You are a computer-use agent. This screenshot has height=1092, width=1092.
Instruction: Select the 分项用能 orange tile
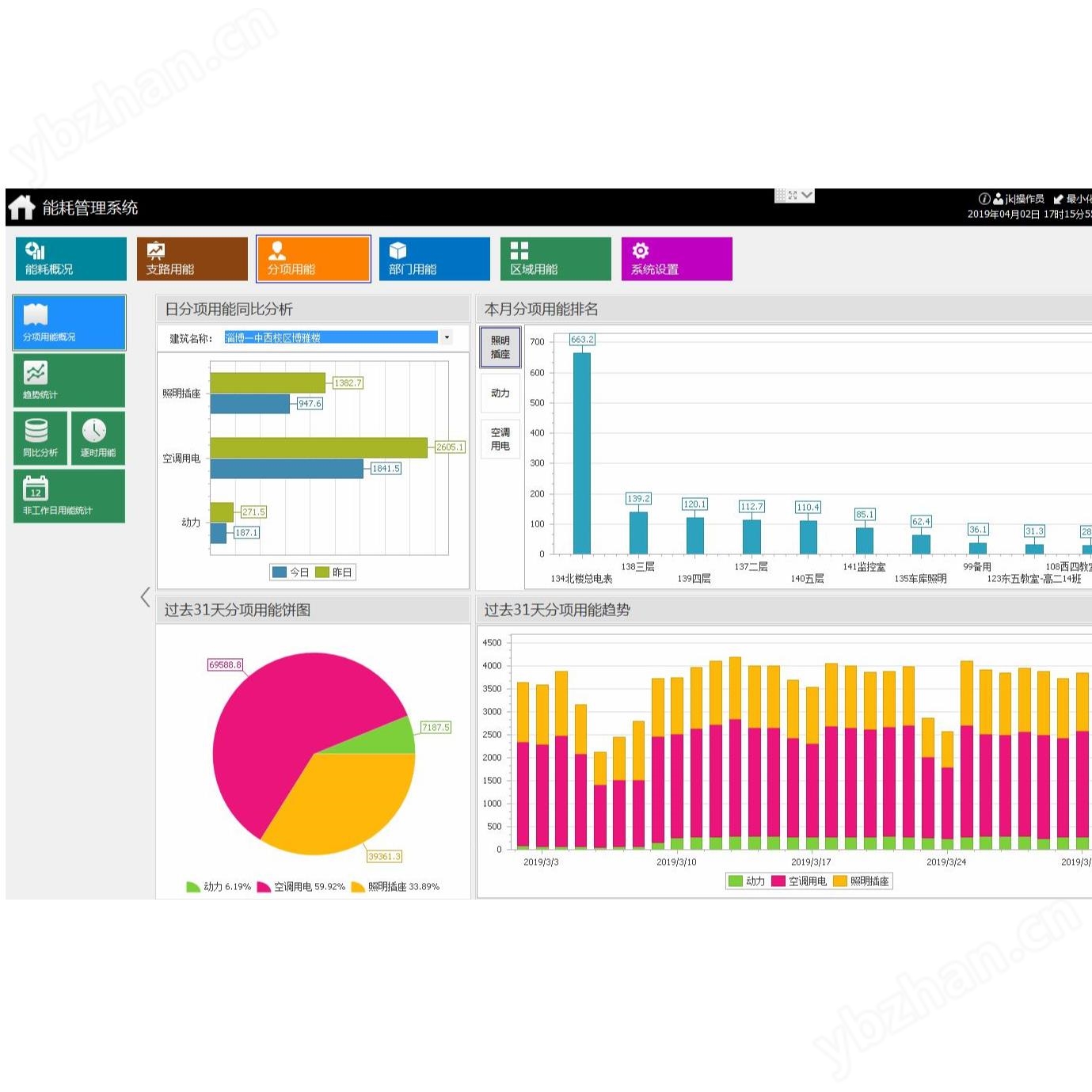click(x=313, y=259)
